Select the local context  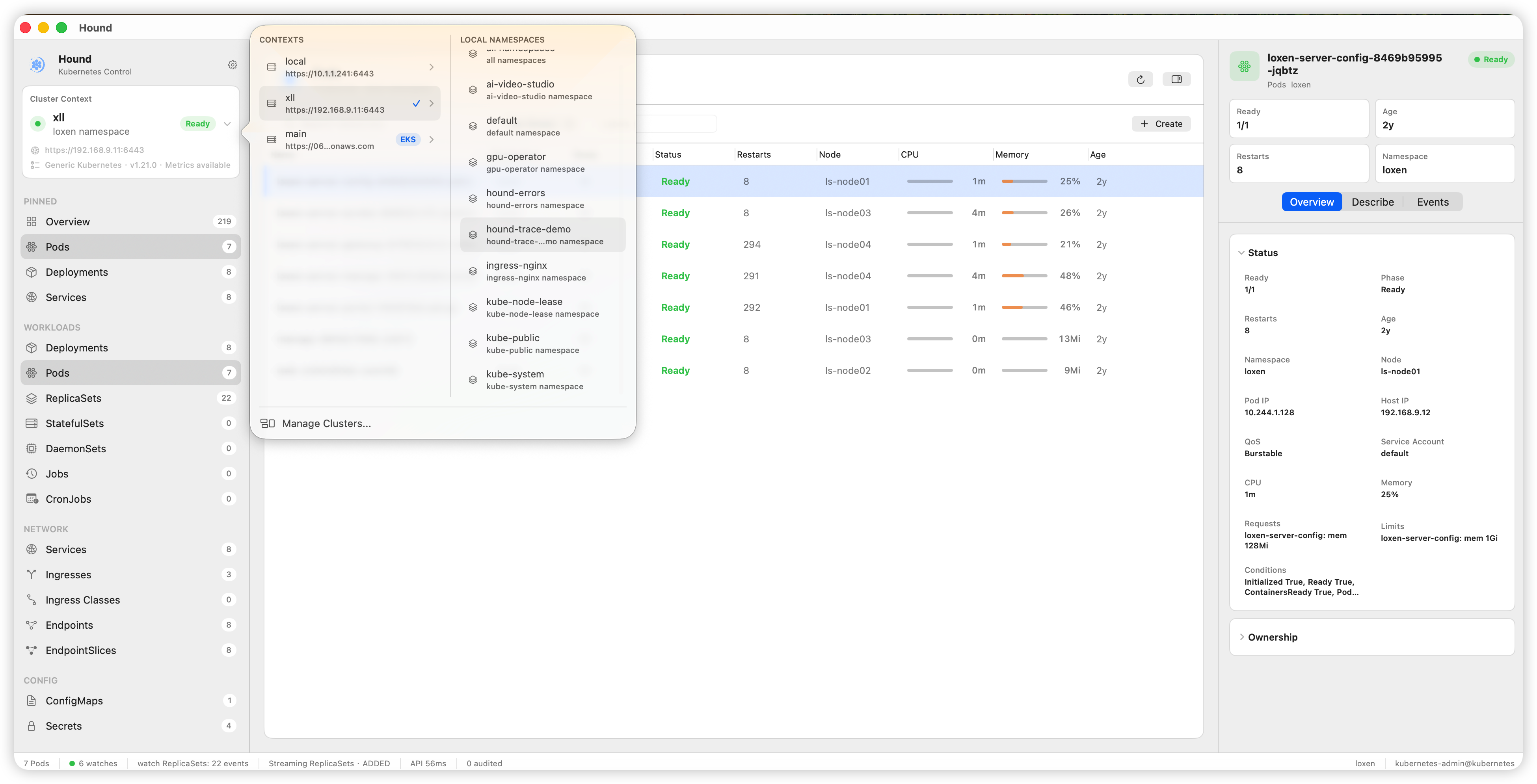point(350,67)
